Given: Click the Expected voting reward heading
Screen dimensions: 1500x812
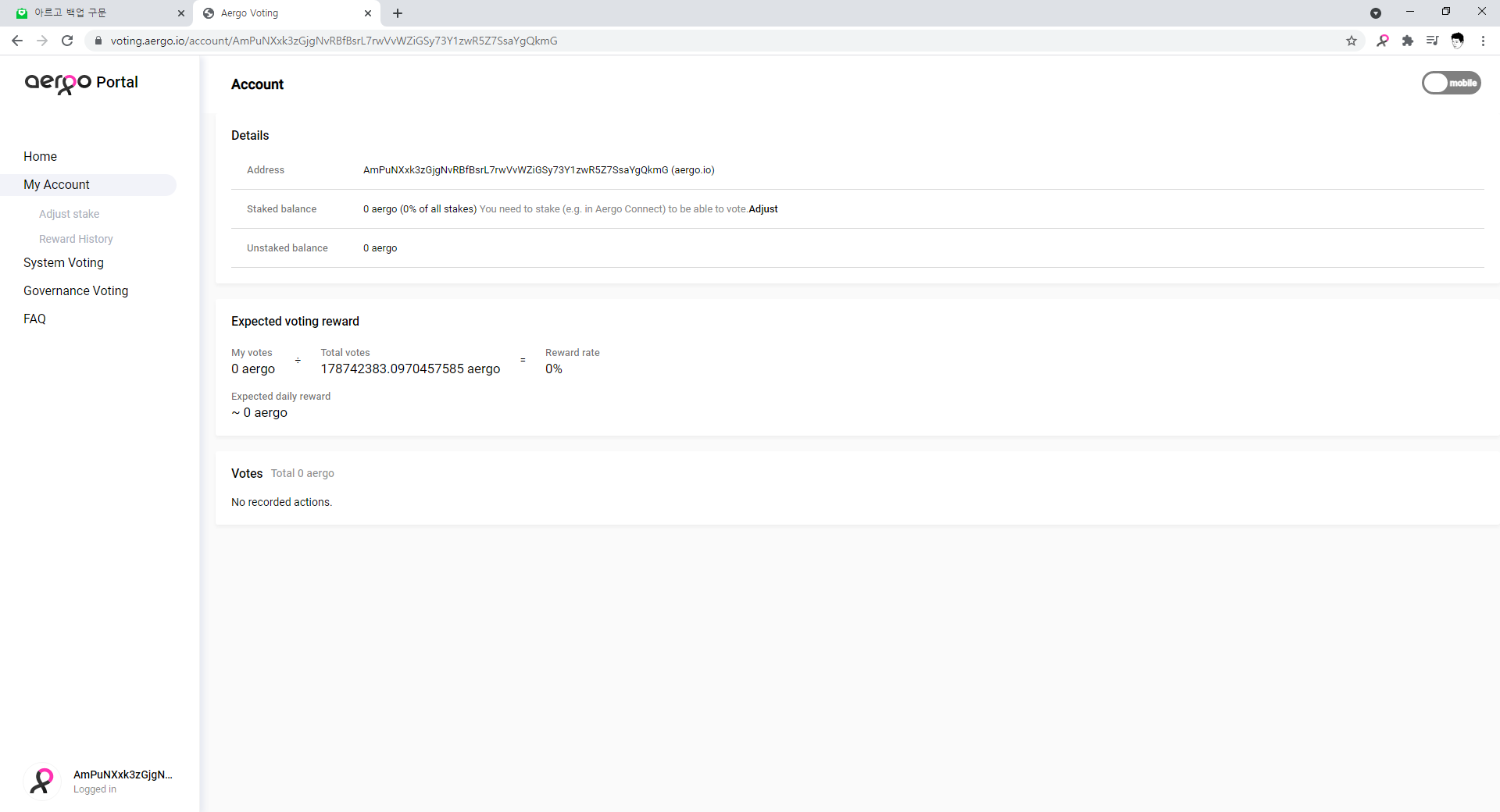Looking at the screenshot, I should click(x=295, y=321).
